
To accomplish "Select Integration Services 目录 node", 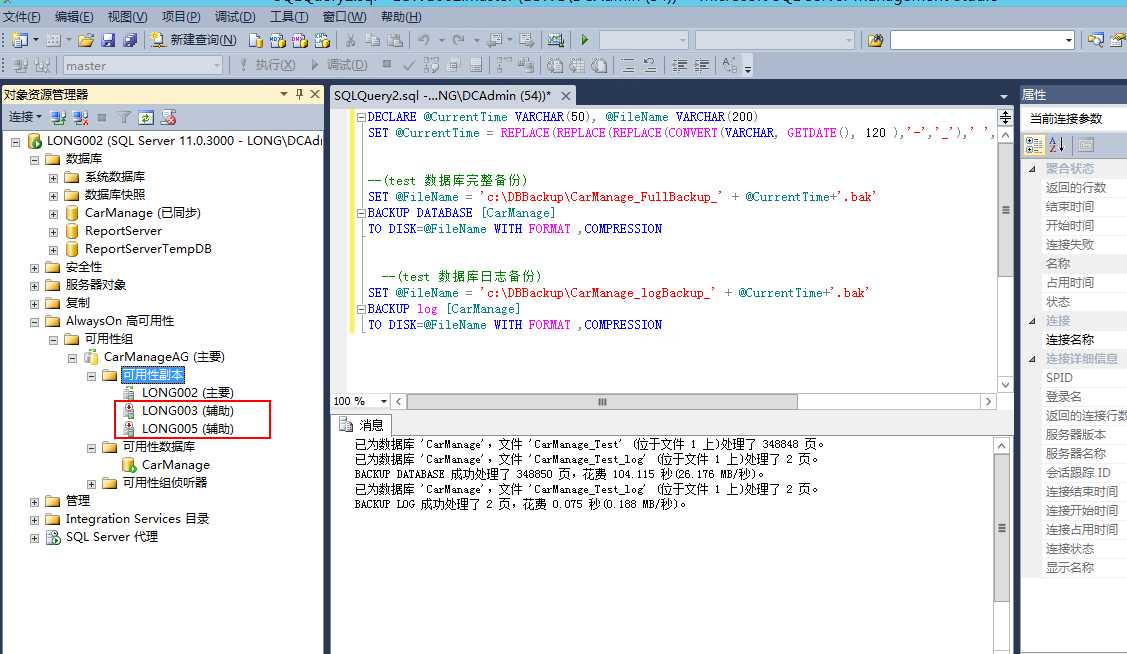I will [137, 519].
